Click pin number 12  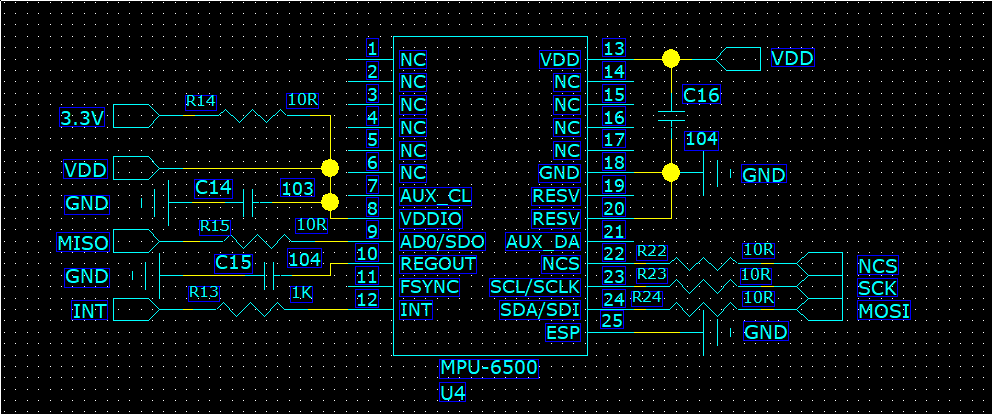click(367, 299)
